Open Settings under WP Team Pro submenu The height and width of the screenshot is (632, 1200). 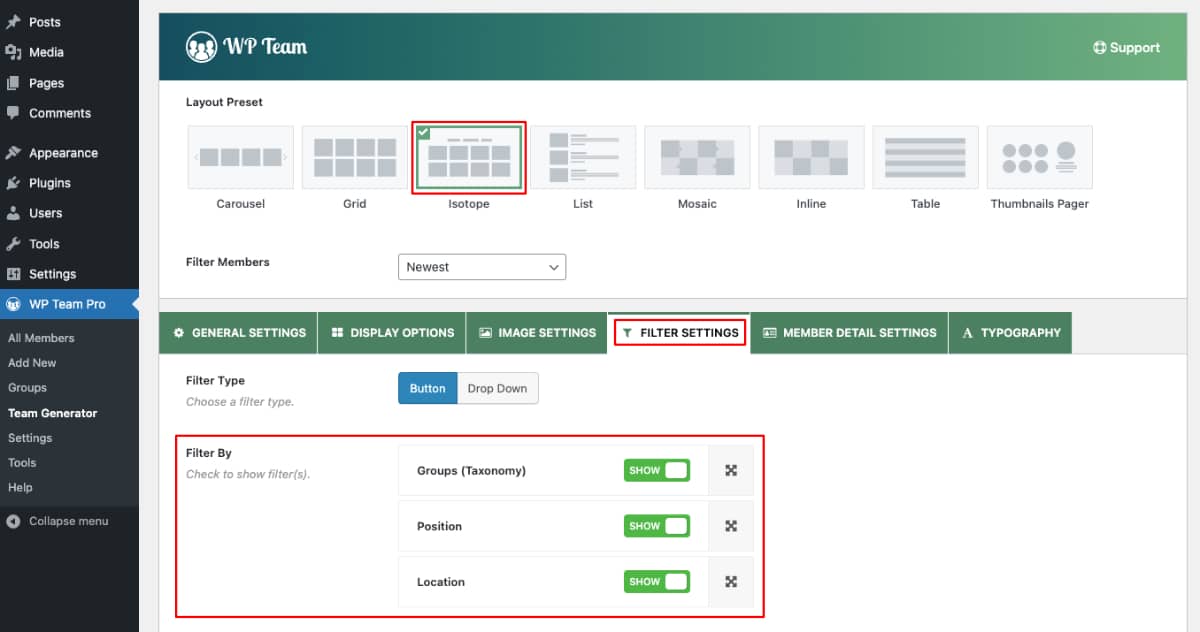[x=30, y=438]
